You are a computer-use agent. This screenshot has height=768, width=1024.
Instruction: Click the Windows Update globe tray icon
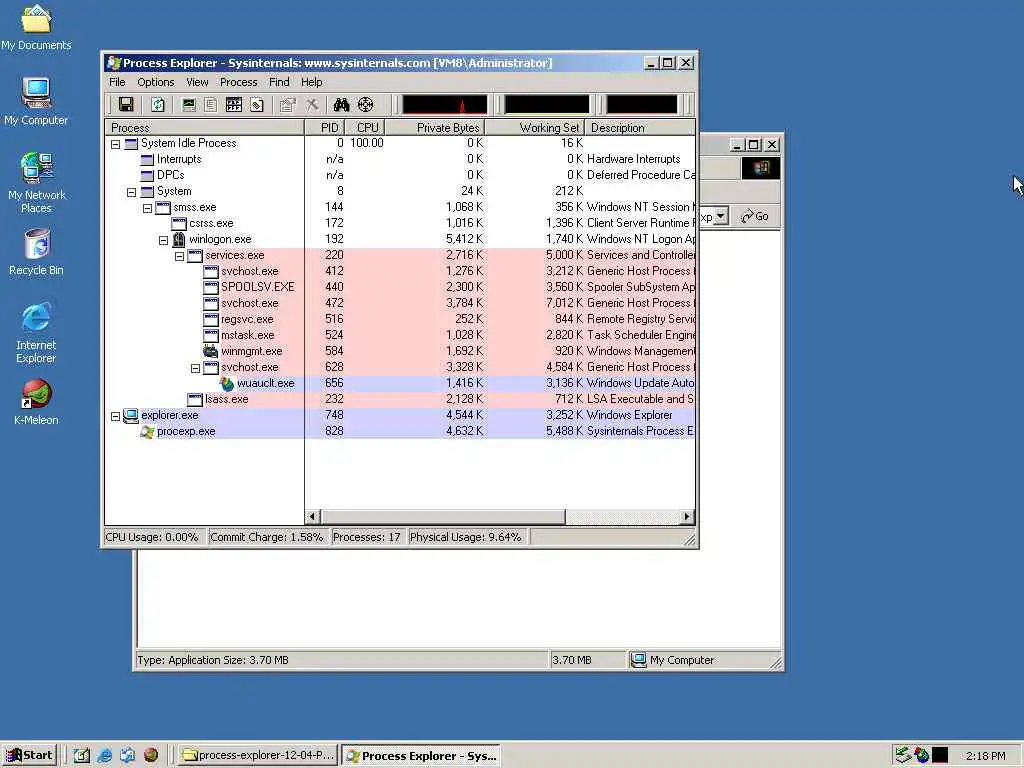[x=921, y=755]
